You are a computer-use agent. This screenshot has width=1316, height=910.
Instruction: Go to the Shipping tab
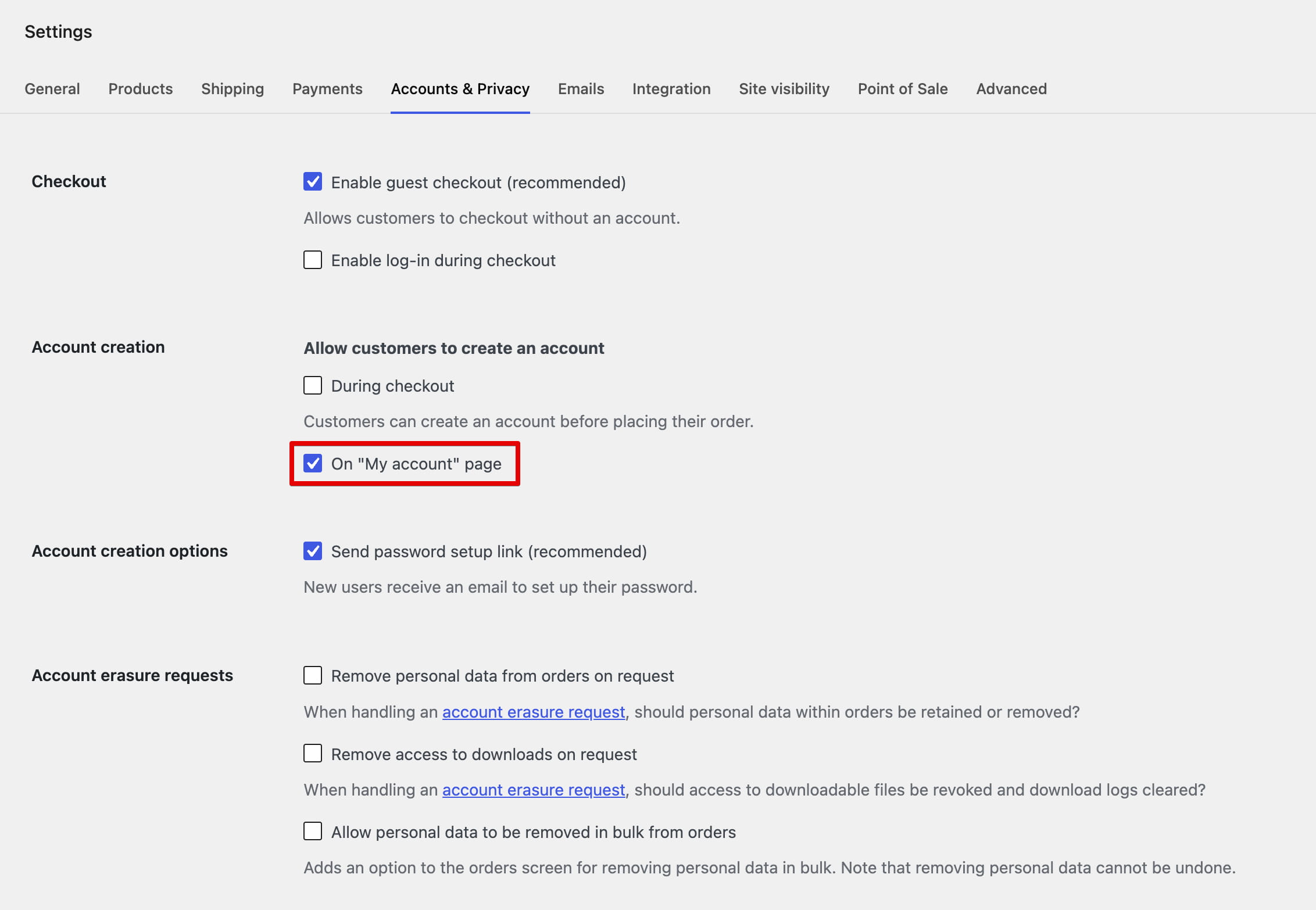point(233,89)
